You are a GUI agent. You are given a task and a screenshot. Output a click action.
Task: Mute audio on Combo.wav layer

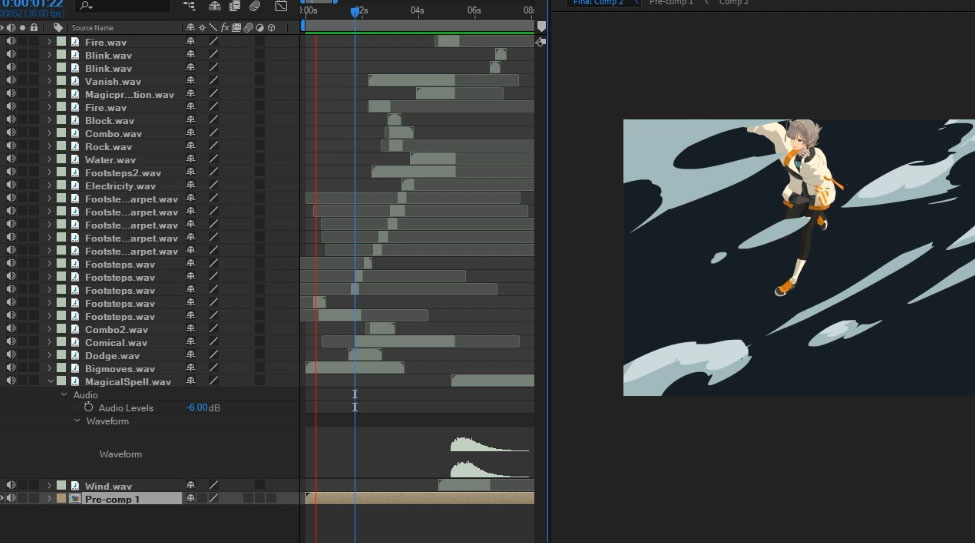[11, 133]
